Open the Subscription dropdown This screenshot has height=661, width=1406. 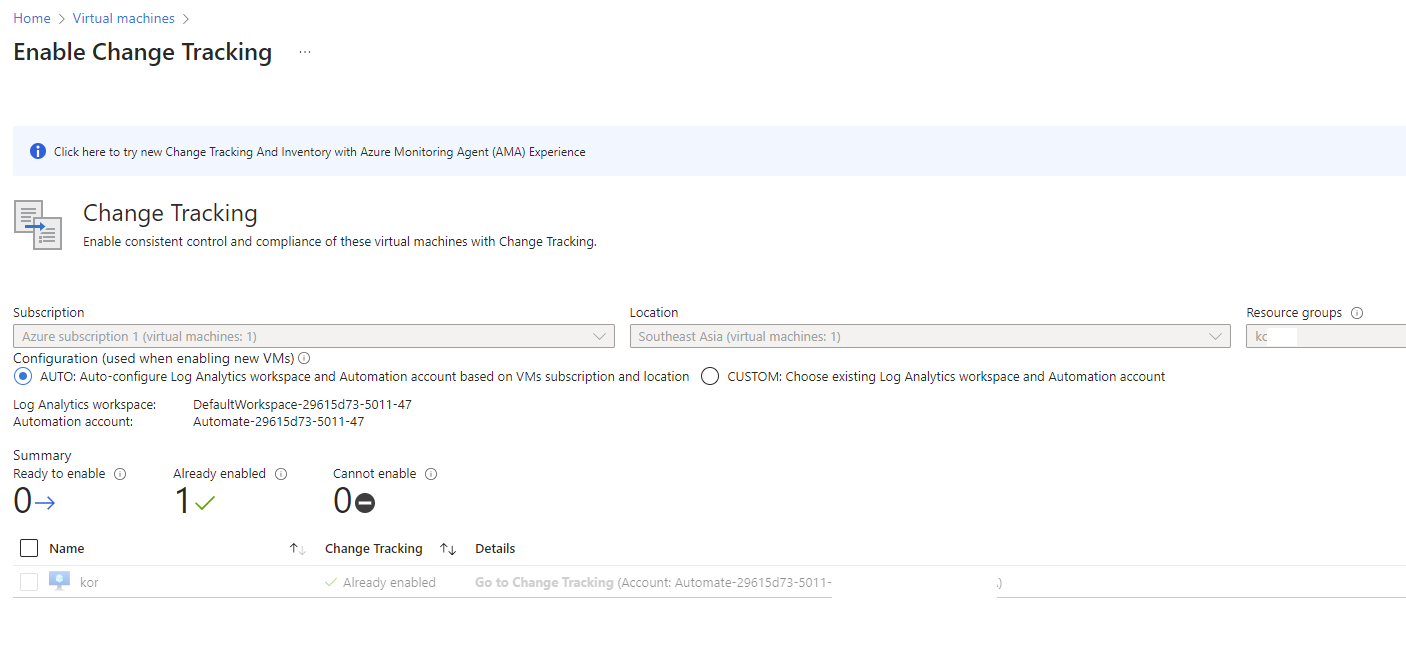pos(313,336)
